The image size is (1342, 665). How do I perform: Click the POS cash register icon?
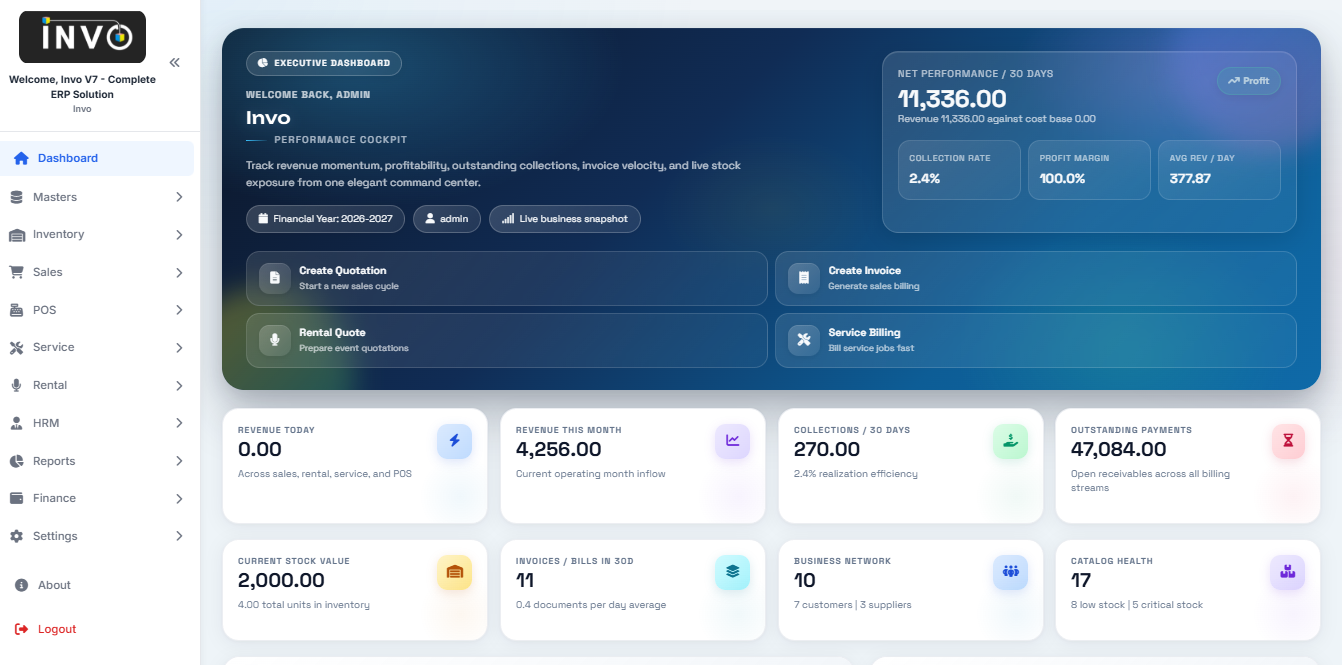(x=16, y=310)
